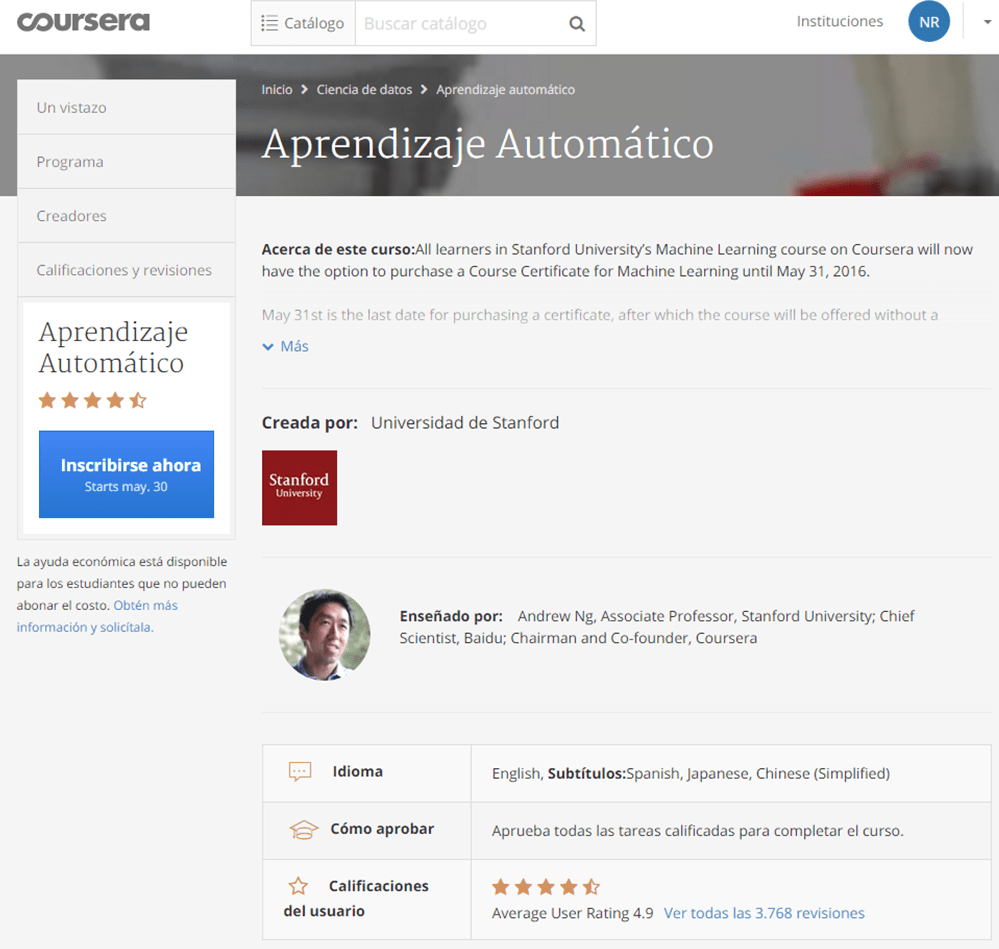The image size is (999, 949).
Task: Click Andrew Ng's instructor photo
Action: point(324,634)
